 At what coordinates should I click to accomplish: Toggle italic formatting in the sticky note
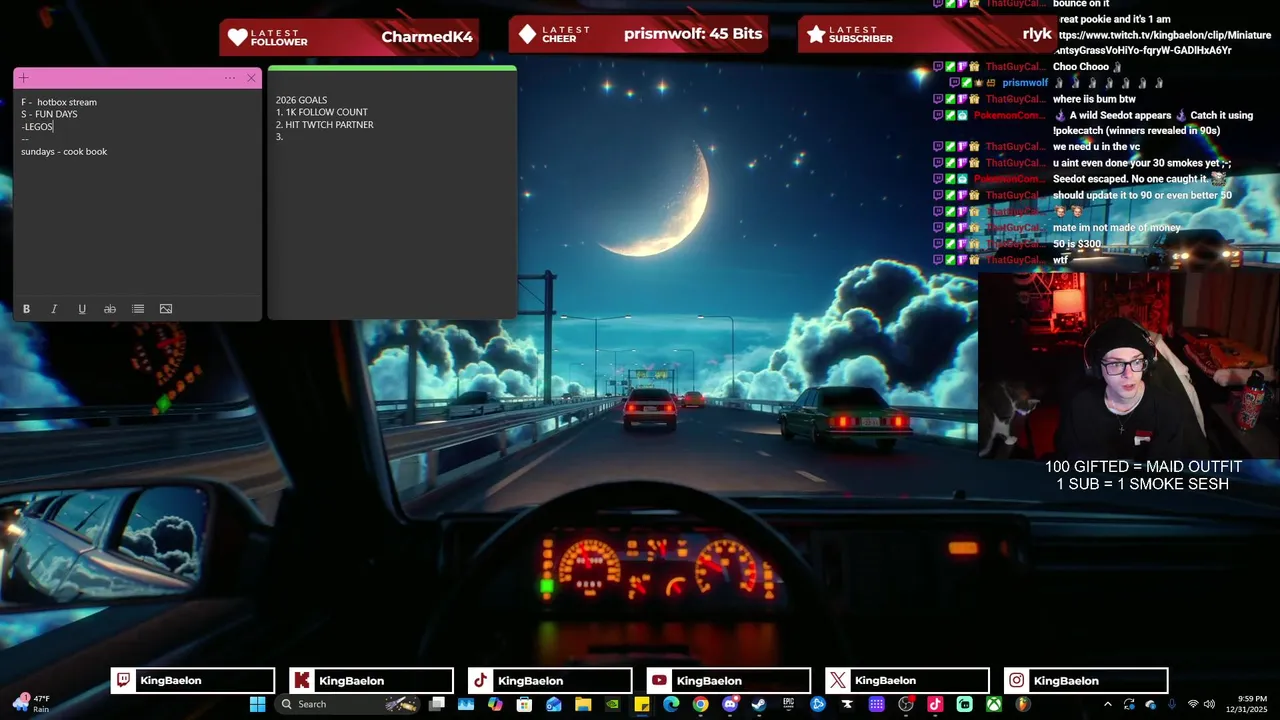pyautogui.click(x=54, y=309)
